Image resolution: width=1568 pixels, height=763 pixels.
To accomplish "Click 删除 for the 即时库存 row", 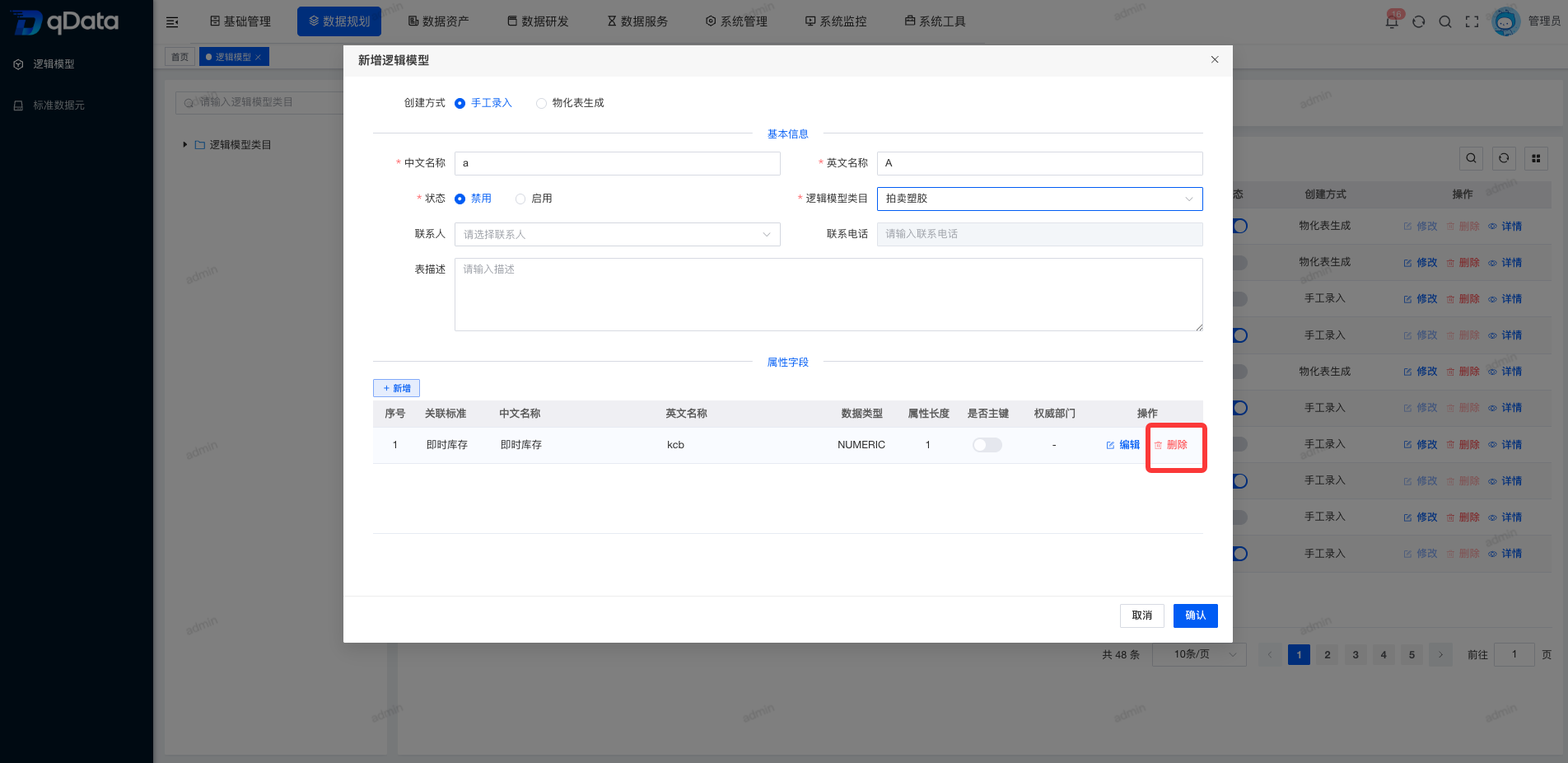I will pyautogui.click(x=1170, y=445).
